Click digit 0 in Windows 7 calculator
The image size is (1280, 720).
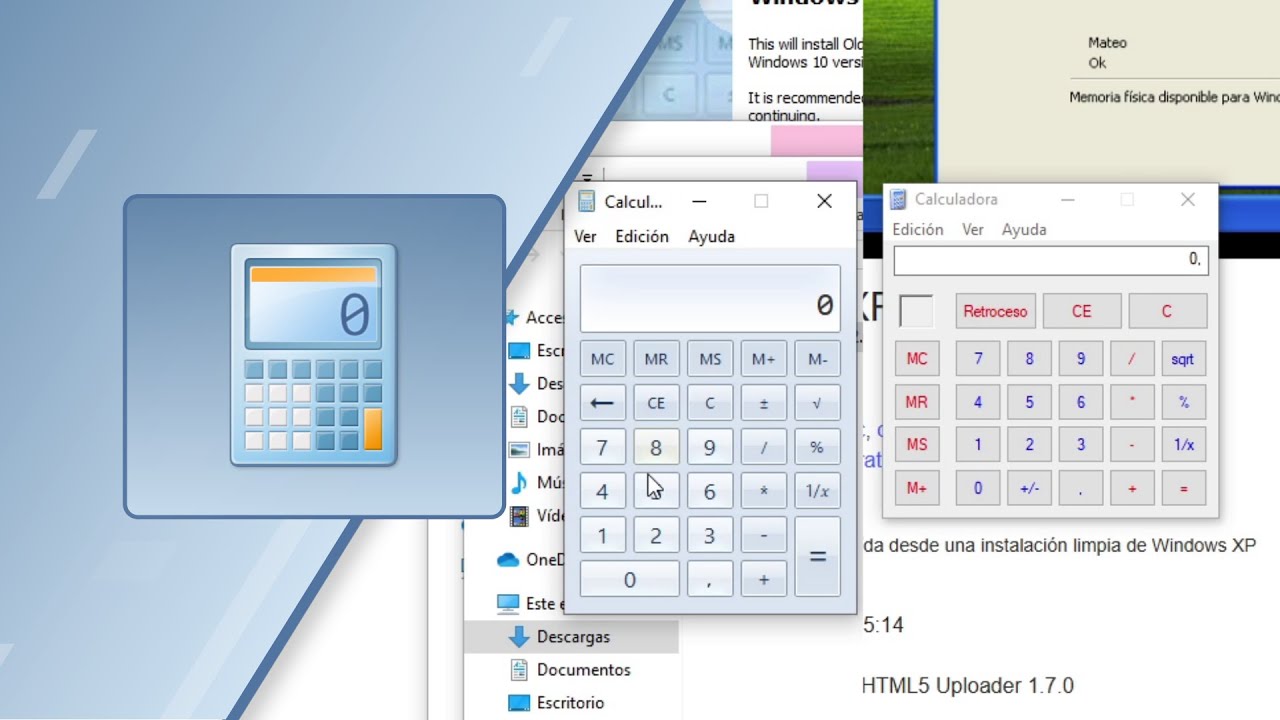click(629, 579)
